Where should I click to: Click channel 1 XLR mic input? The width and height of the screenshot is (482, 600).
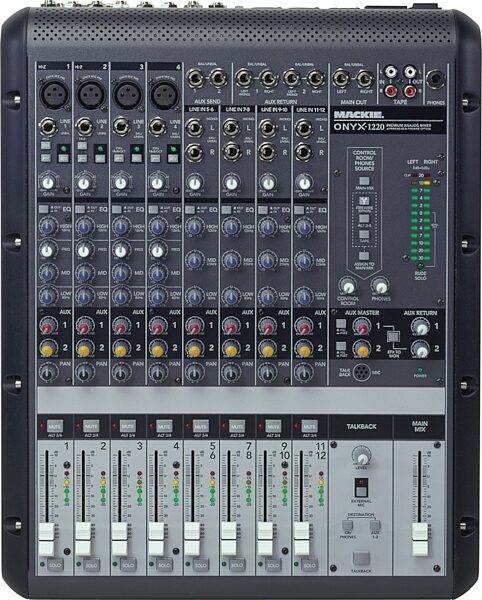pyautogui.click(x=54, y=94)
